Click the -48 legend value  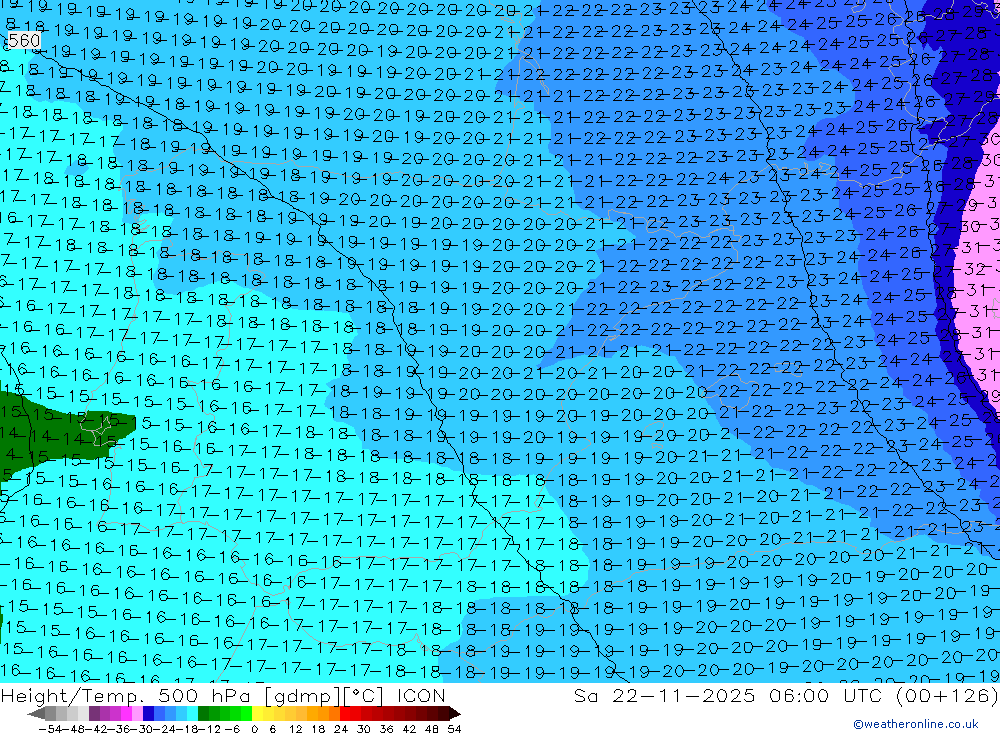click(x=75, y=729)
